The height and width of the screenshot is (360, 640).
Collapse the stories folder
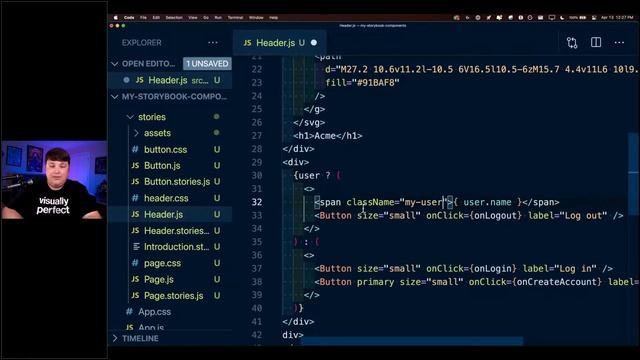click(x=130, y=117)
